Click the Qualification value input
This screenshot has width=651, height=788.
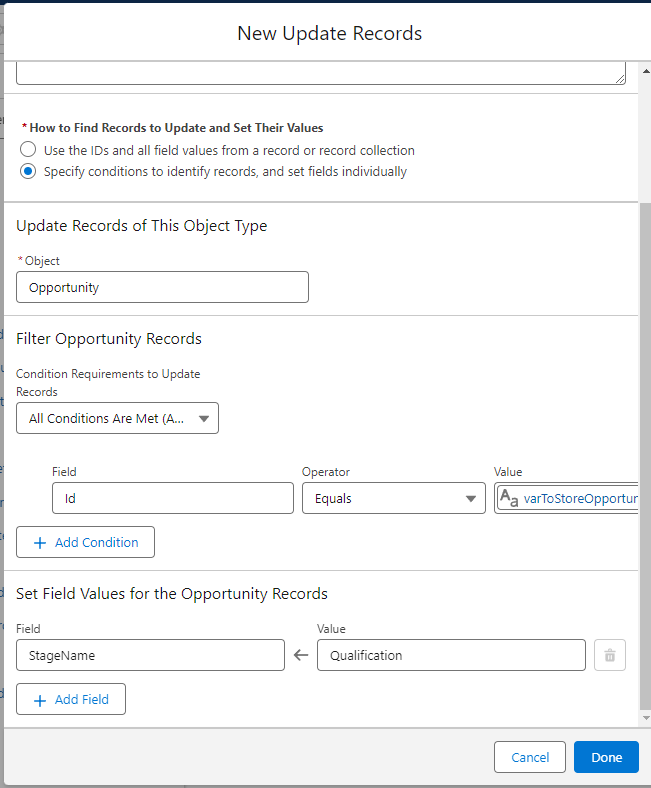450,656
